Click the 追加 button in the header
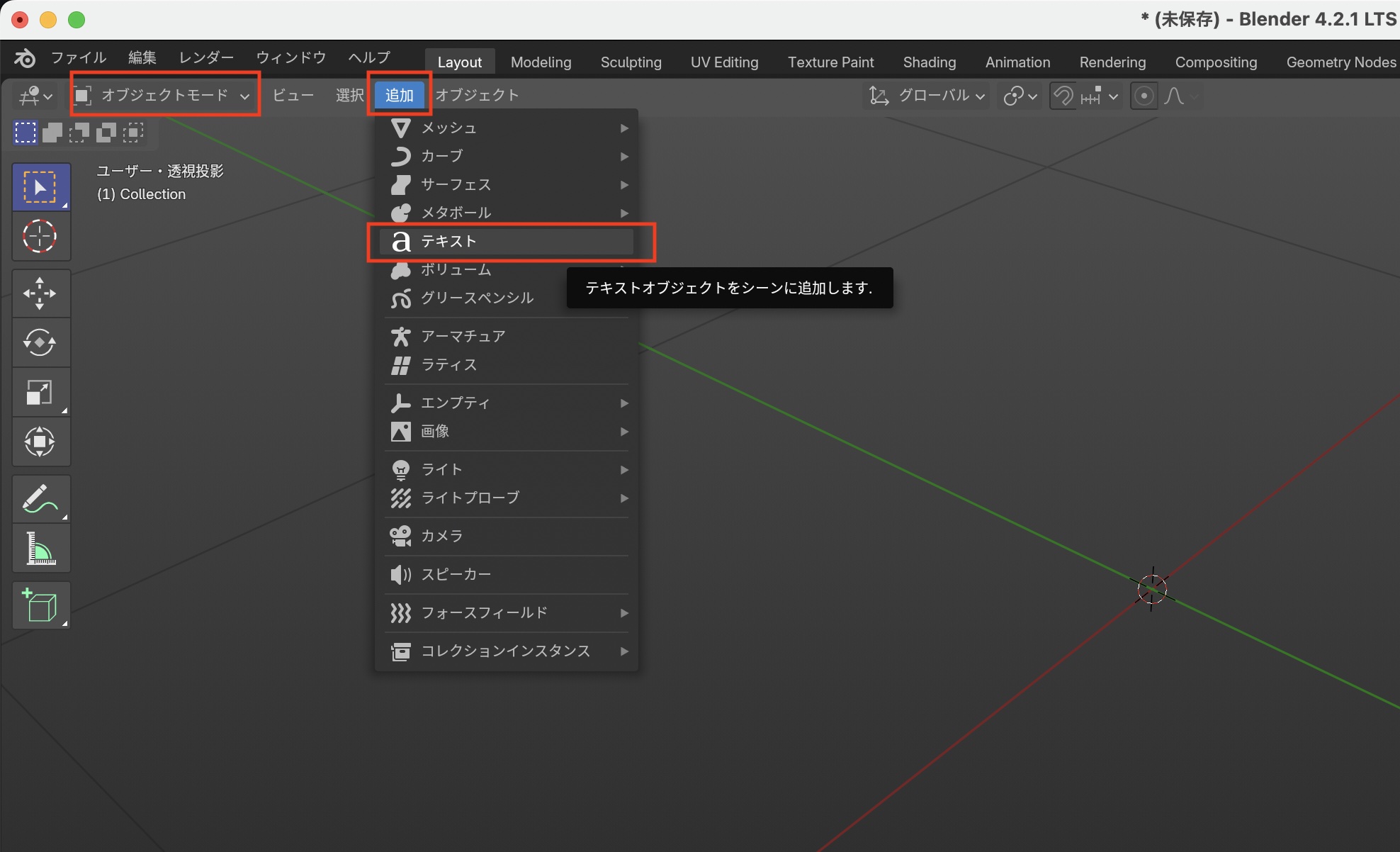This screenshot has height=852, width=1400. tap(399, 94)
